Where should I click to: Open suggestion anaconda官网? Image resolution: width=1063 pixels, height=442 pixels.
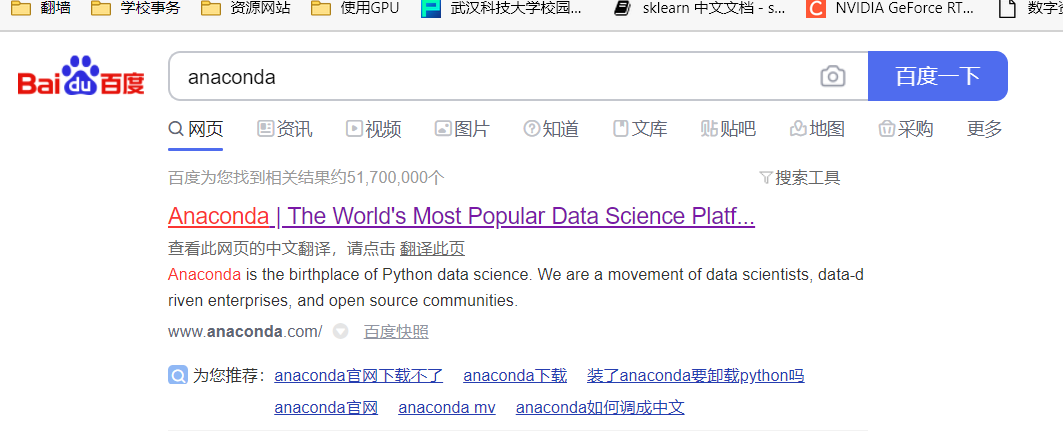pos(326,408)
